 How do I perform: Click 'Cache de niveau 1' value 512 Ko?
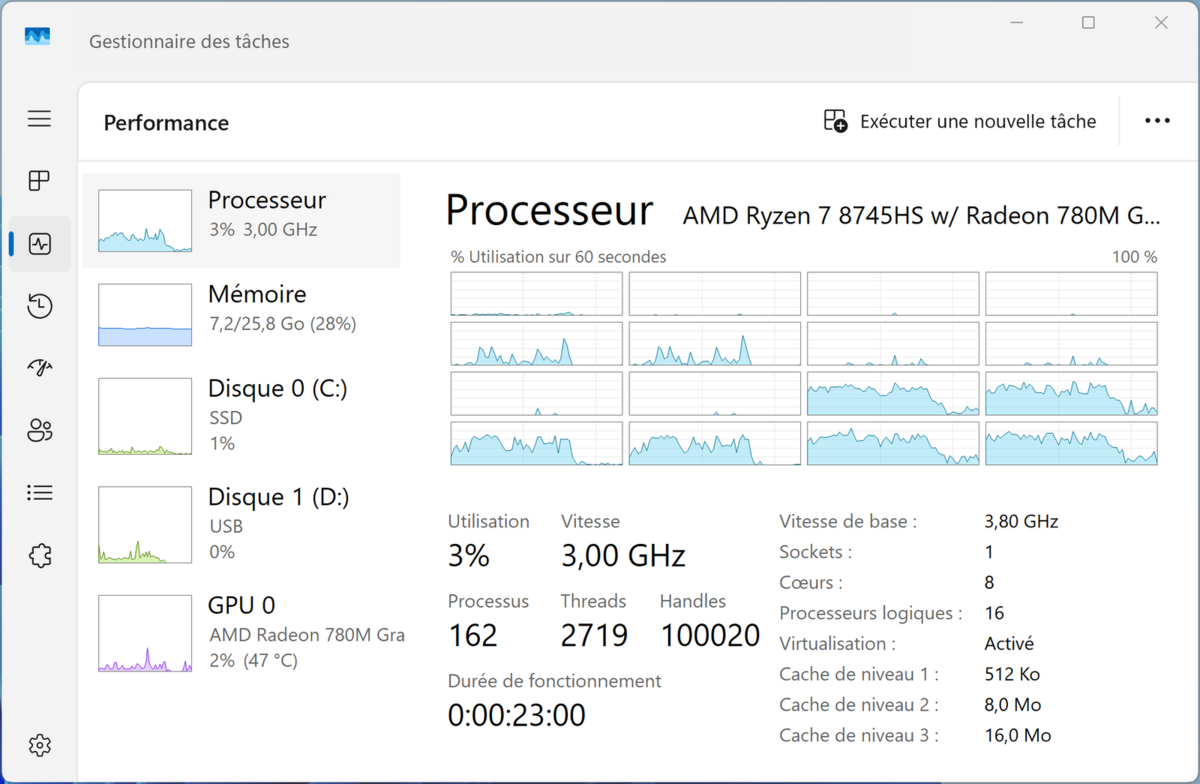point(1014,674)
